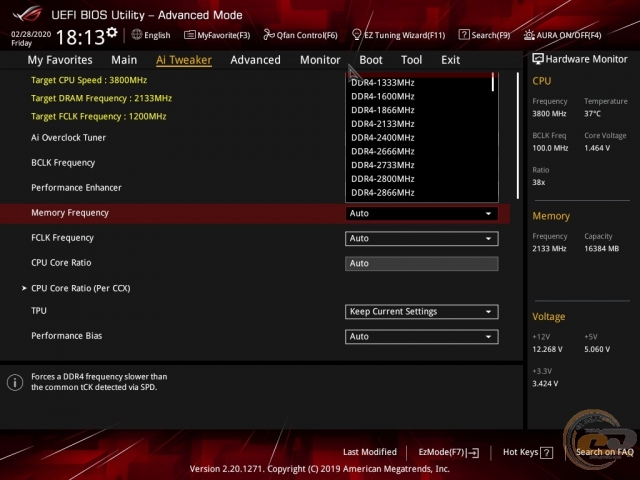Open Search on FAQ link

[x=604, y=452]
